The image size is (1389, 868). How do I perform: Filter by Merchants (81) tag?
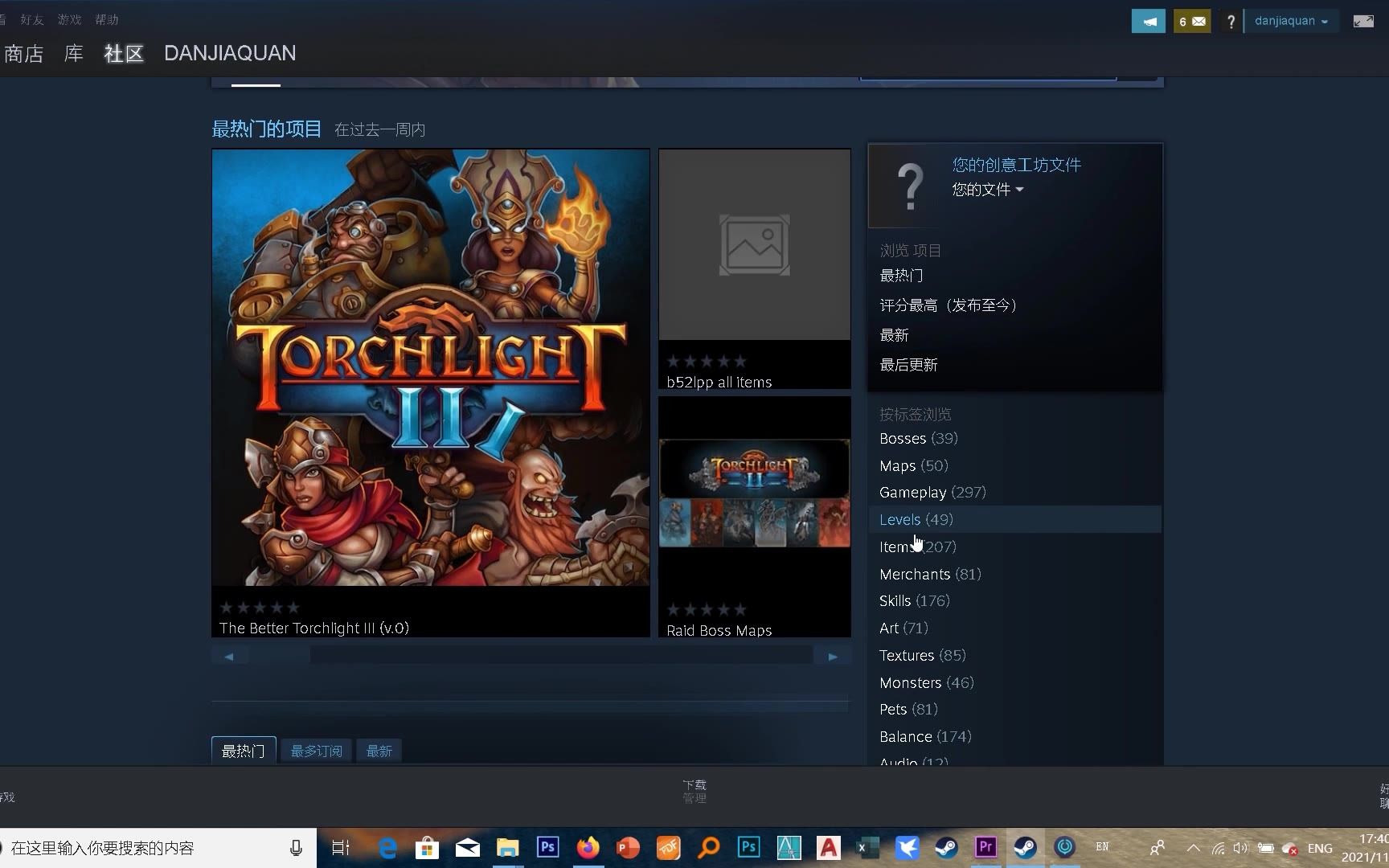click(930, 575)
